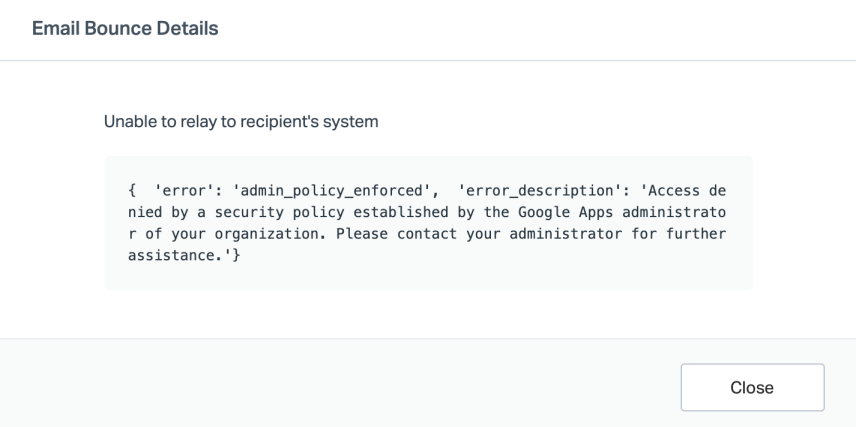The width and height of the screenshot is (856, 427).
Task: Click the Email Bounce Details heading
Action: [x=126, y=28]
